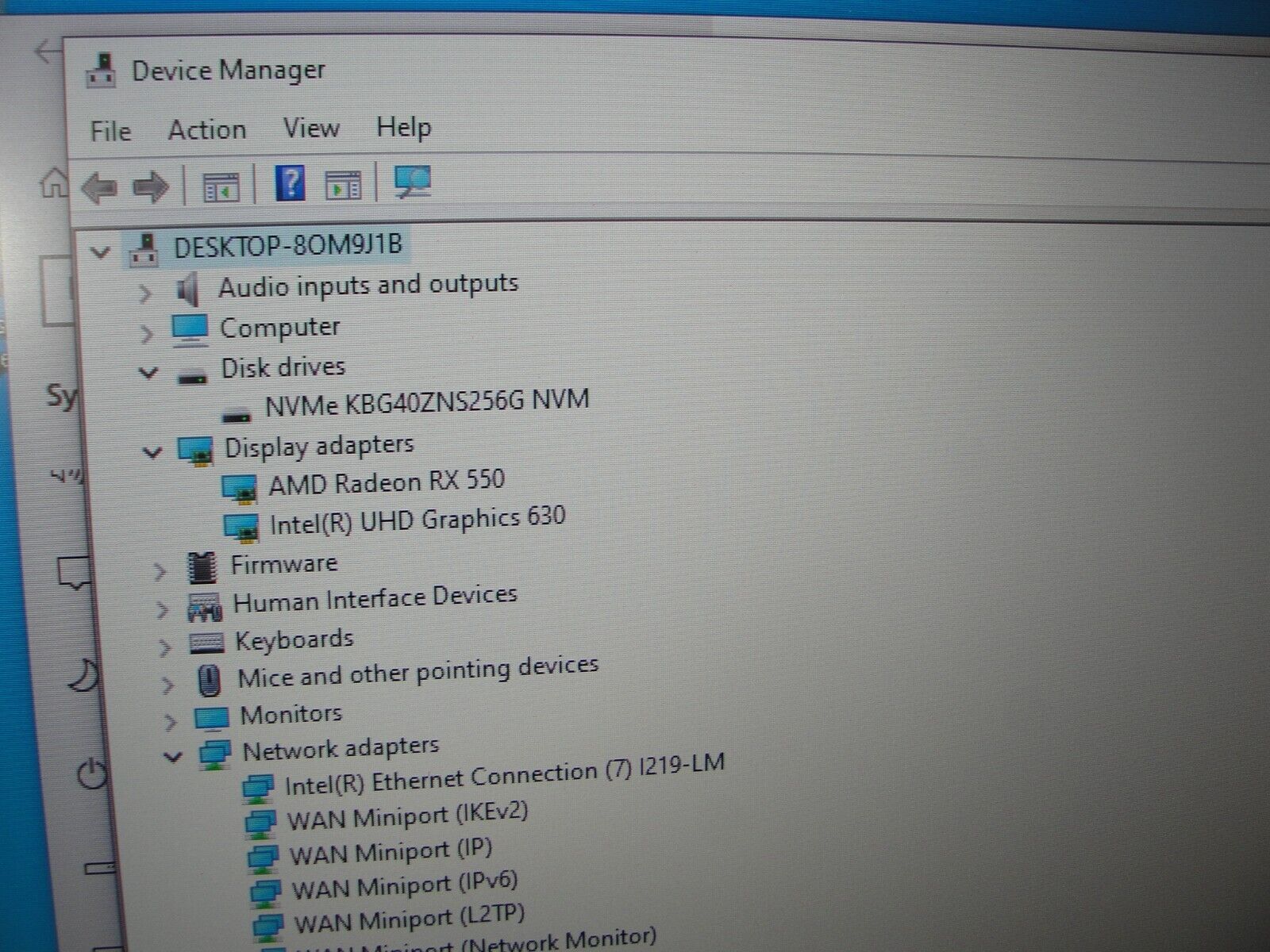Select the DESKTOP-8OM9J1B computer name
This screenshot has width=1270, height=952.
(x=288, y=245)
